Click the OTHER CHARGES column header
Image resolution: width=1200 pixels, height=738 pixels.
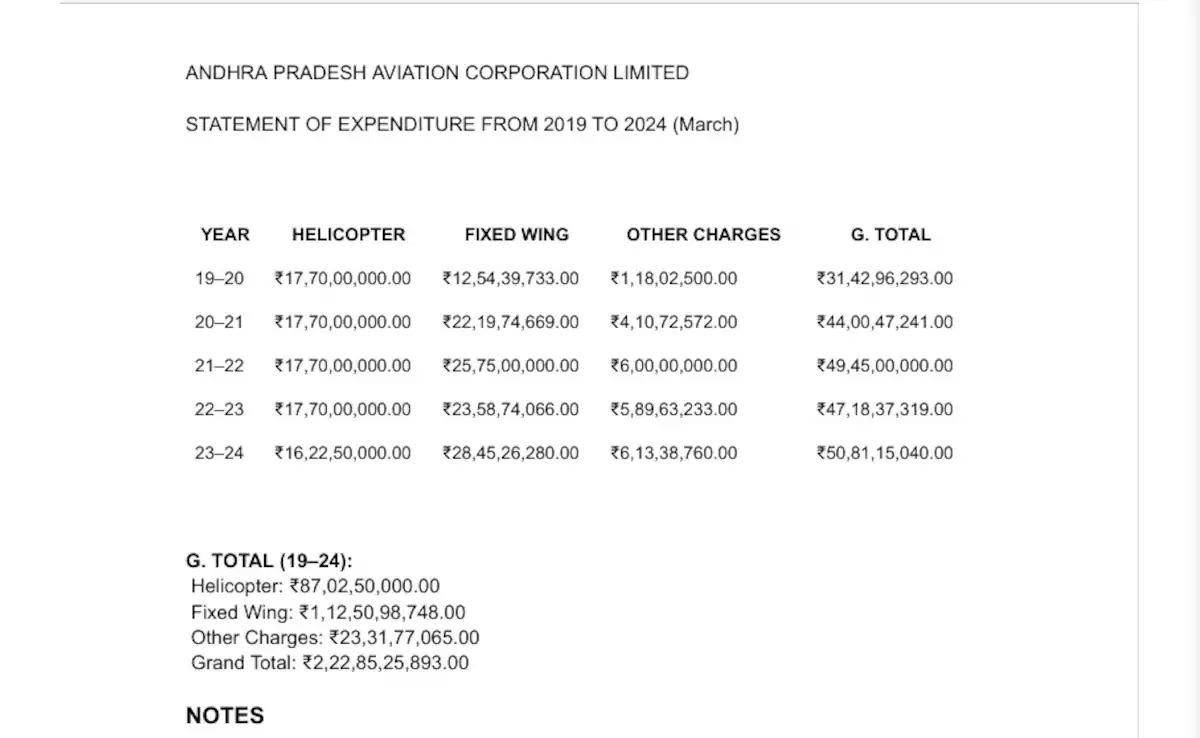point(703,235)
